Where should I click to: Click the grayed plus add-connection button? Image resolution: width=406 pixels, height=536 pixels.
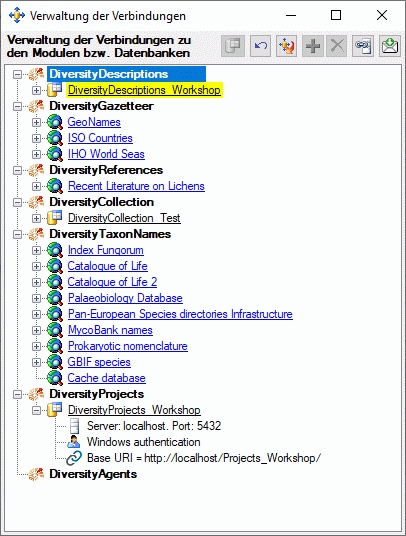(x=313, y=46)
